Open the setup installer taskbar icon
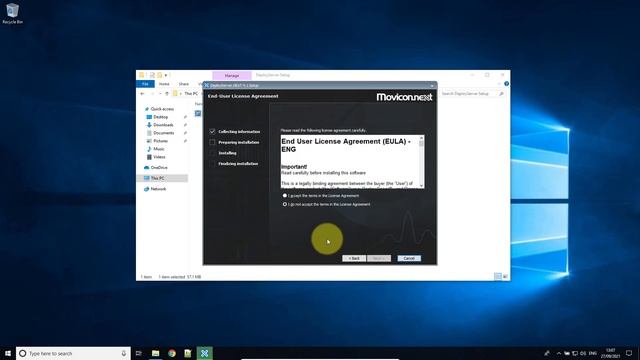The width and height of the screenshot is (640, 360). (204, 353)
